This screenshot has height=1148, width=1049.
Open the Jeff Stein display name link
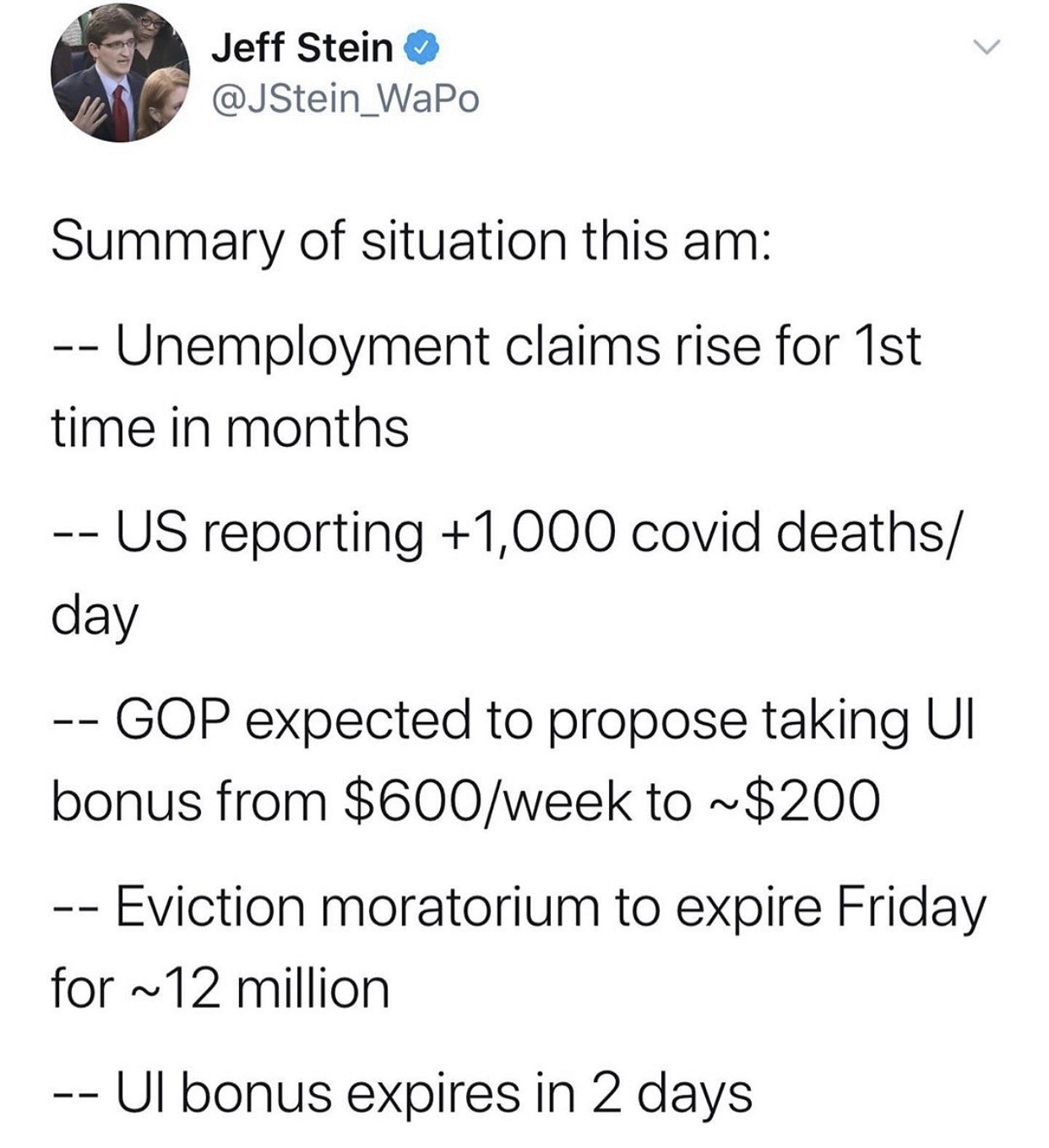[302, 47]
